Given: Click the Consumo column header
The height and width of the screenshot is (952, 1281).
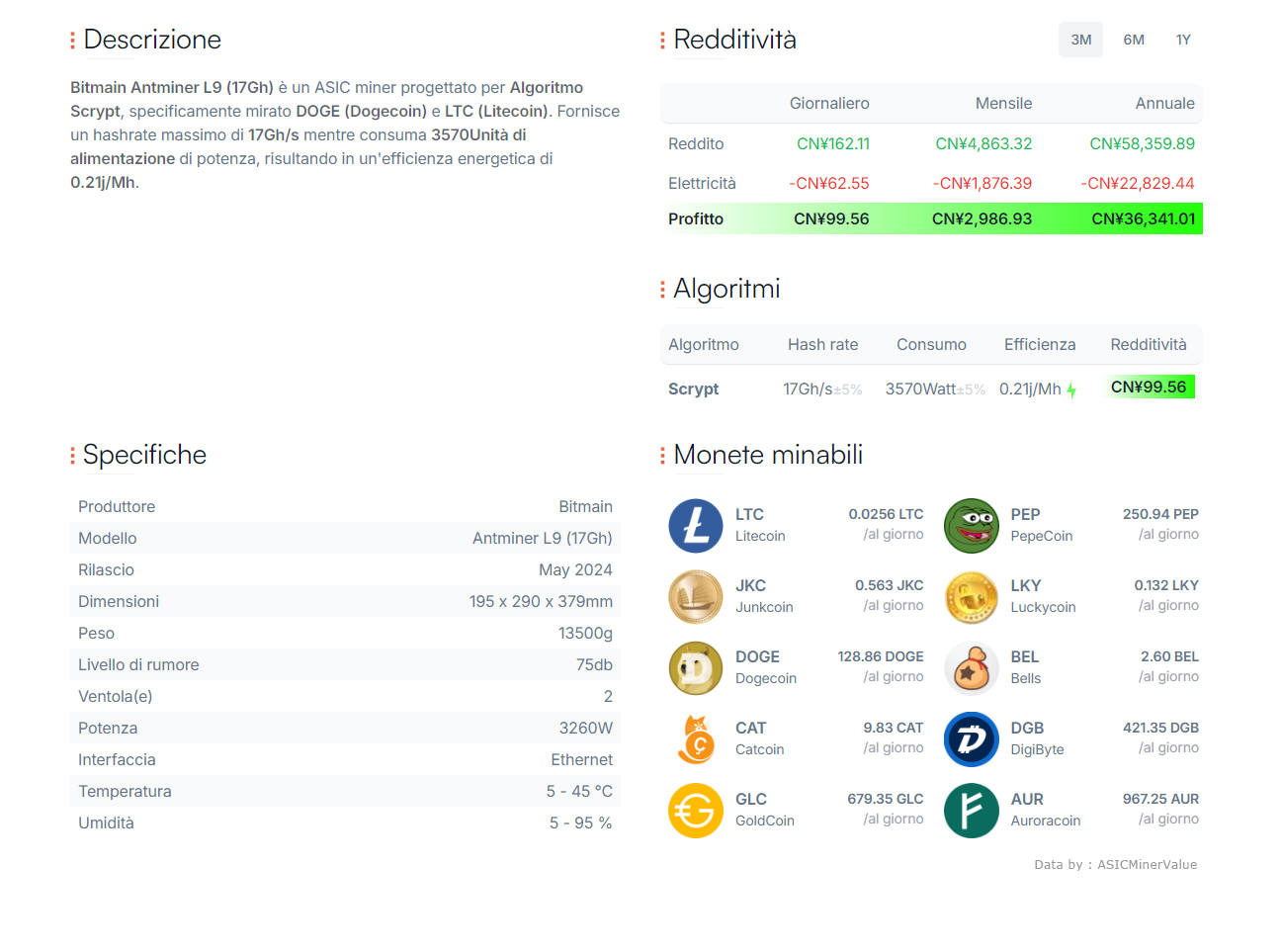Looking at the screenshot, I should [931, 345].
